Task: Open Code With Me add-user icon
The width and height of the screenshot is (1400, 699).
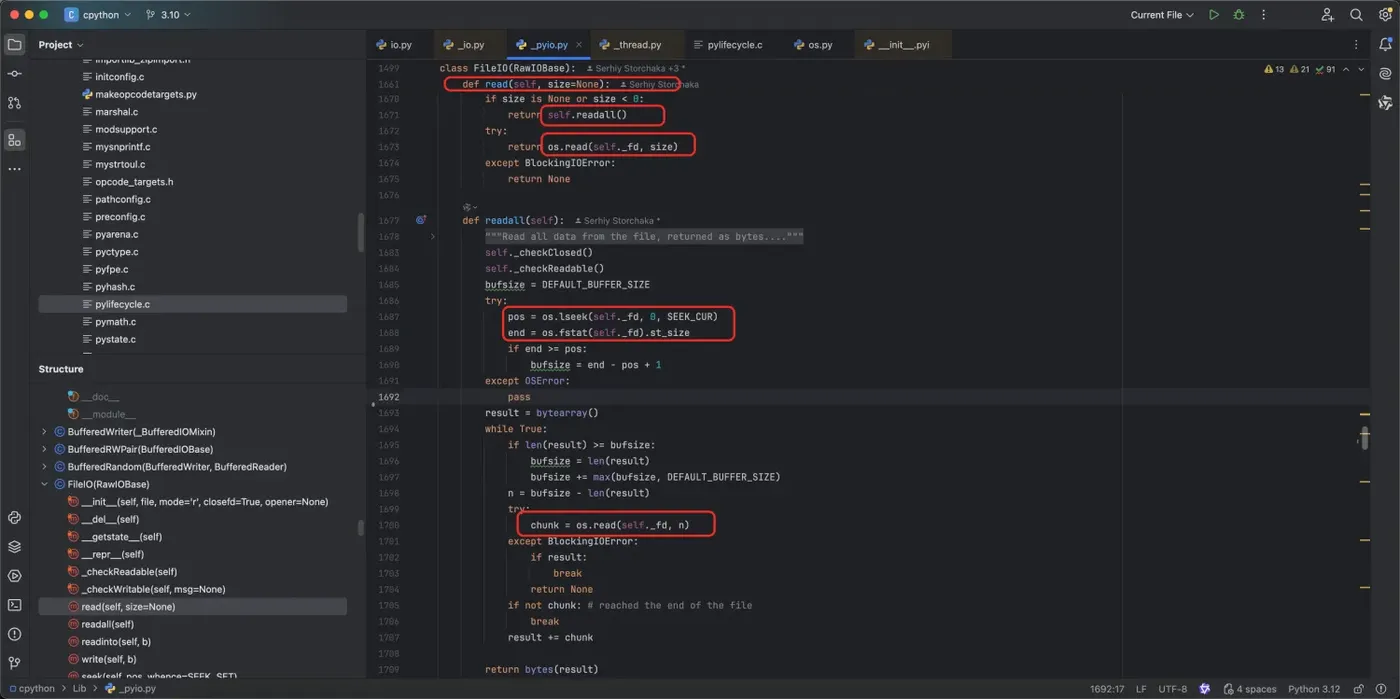Action: pos(1327,15)
